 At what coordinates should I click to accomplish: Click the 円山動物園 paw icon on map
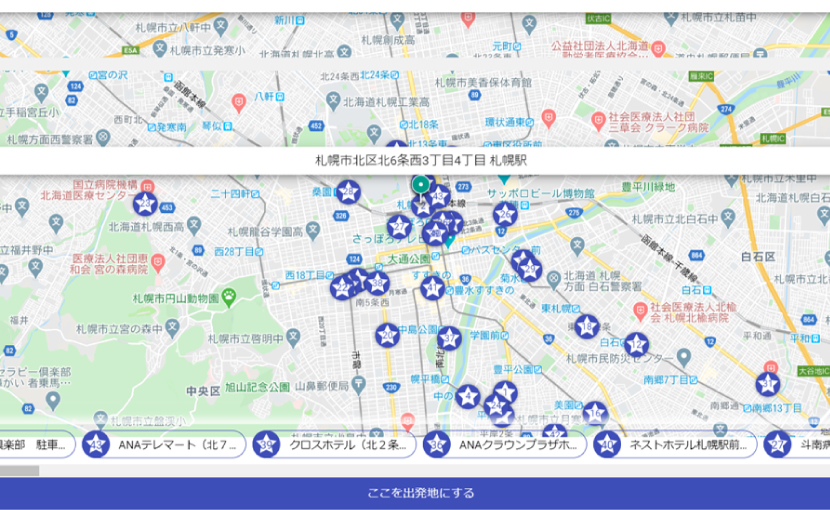[x=229, y=296]
